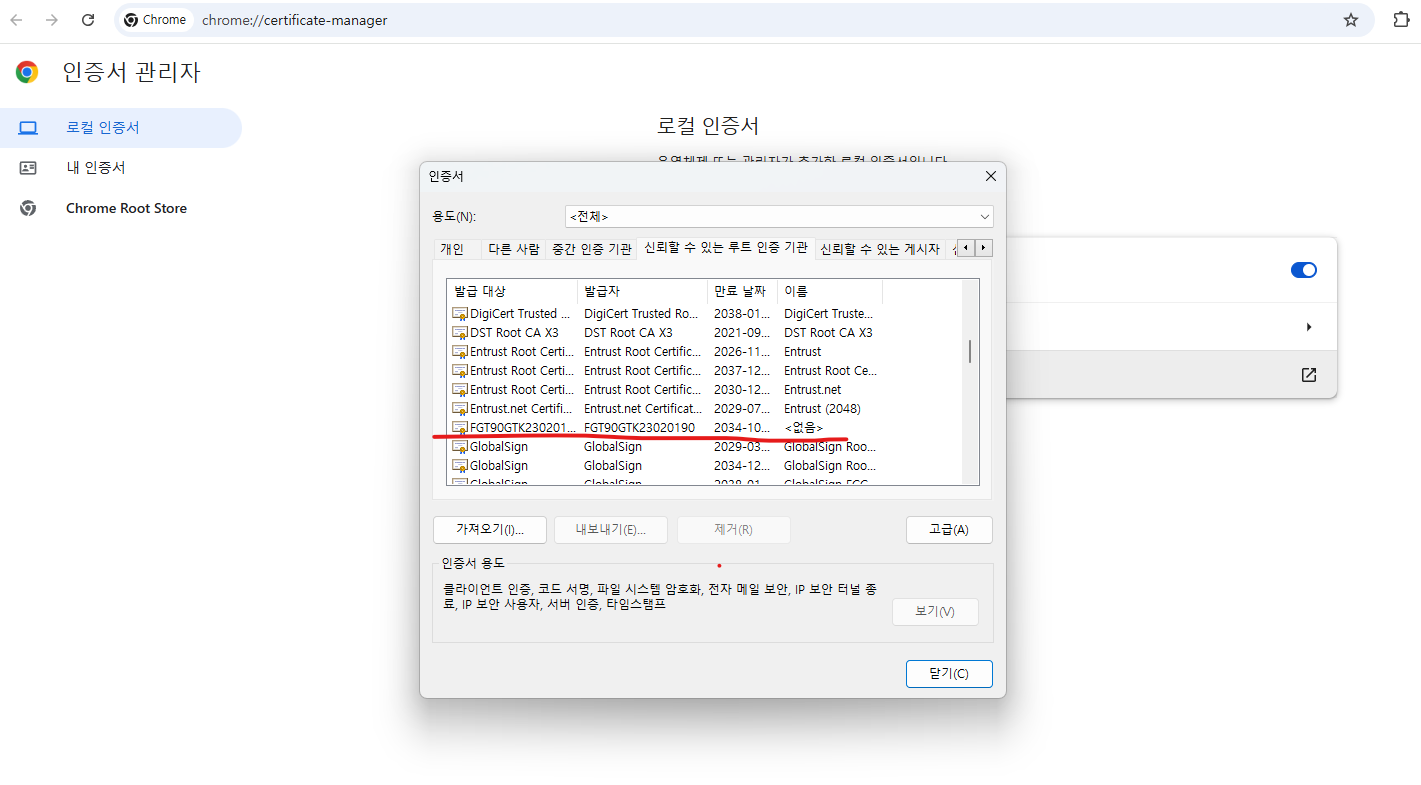Click the 고급(A) button
The image size is (1421, 785).
click(x=949, y=530)
